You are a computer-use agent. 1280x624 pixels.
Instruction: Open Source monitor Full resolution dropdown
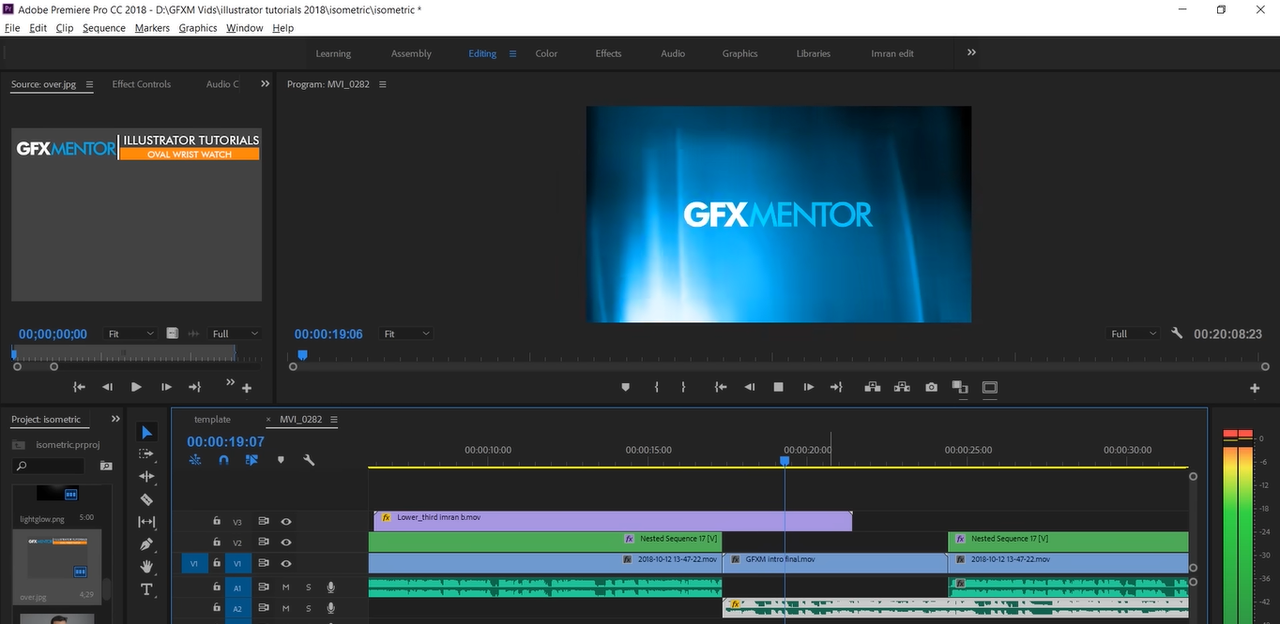coord(235,334)
